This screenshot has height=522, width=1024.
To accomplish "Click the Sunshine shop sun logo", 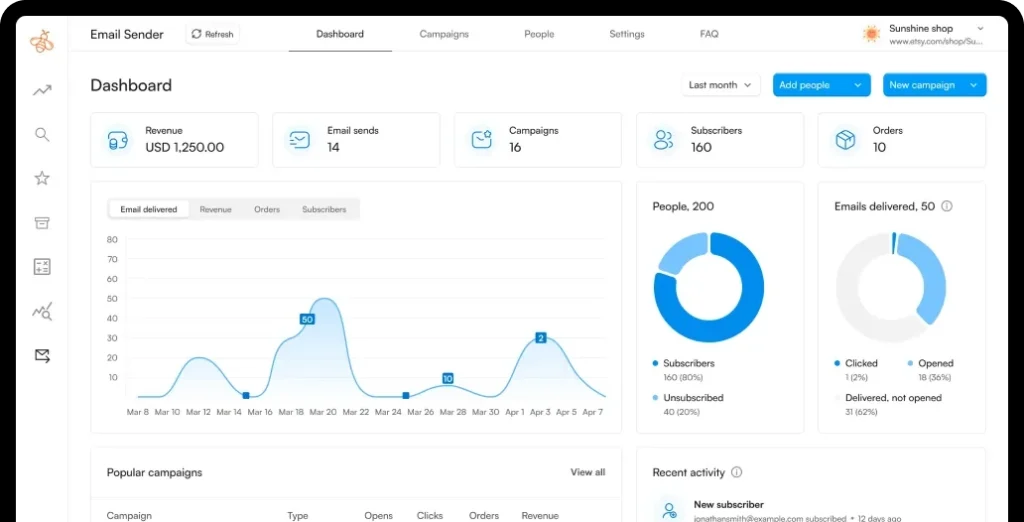I will point(871,34).
